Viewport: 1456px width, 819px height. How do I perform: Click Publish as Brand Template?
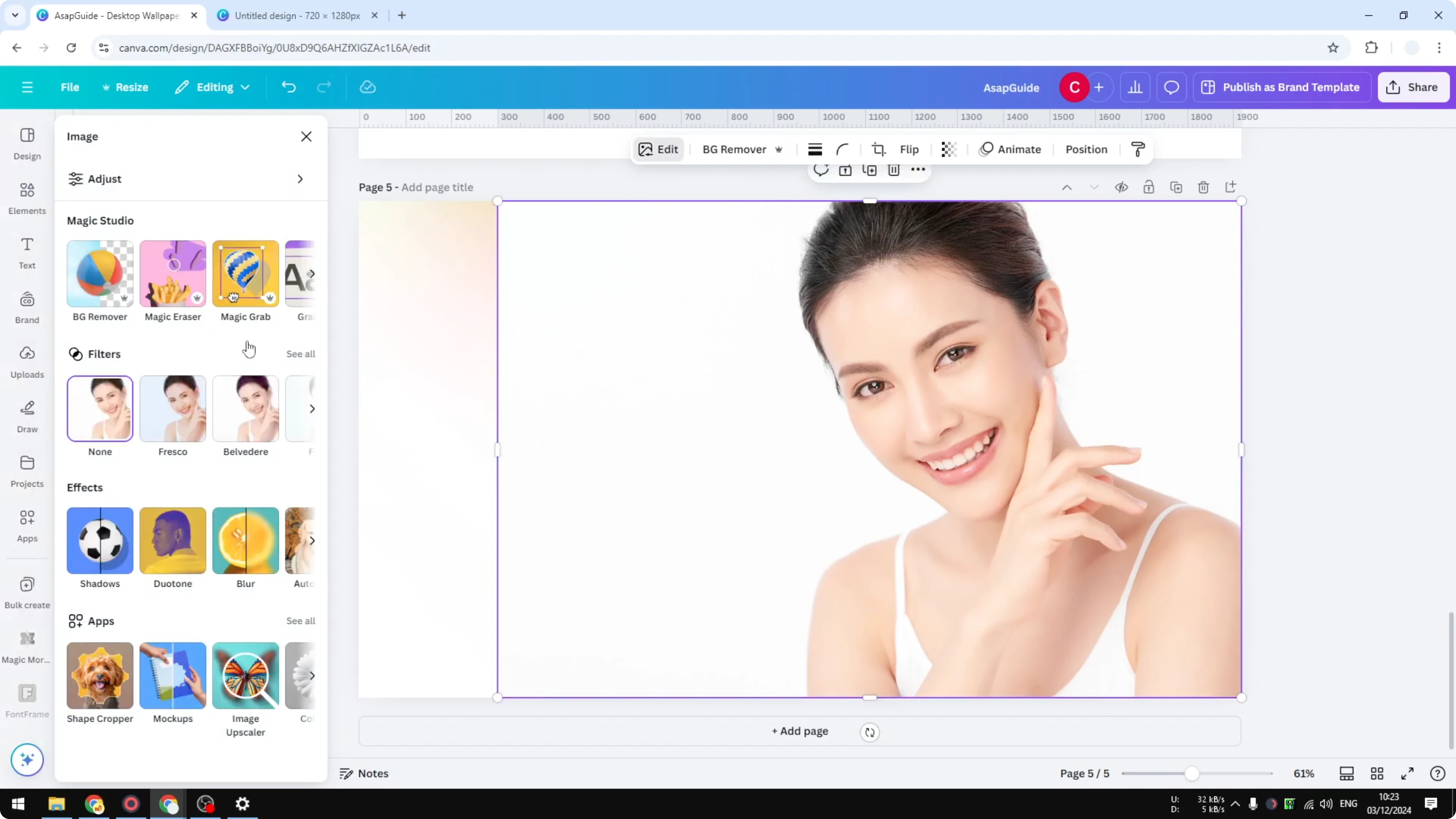point(1282,87)
